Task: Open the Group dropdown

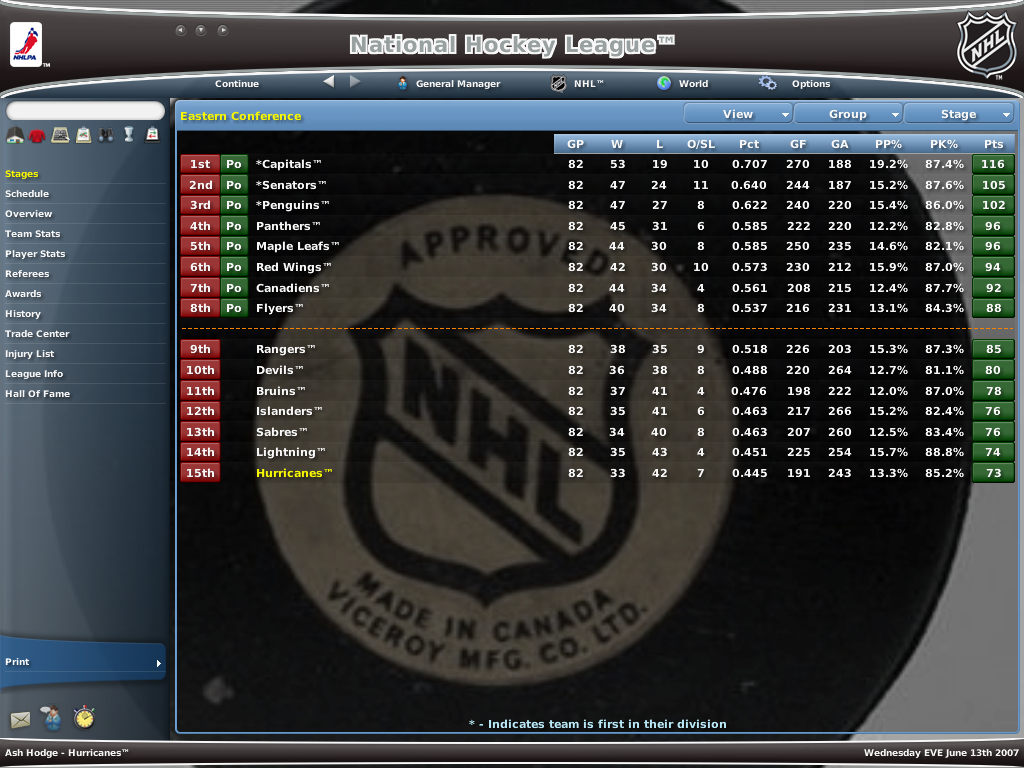Action: [x=848, y=114]
